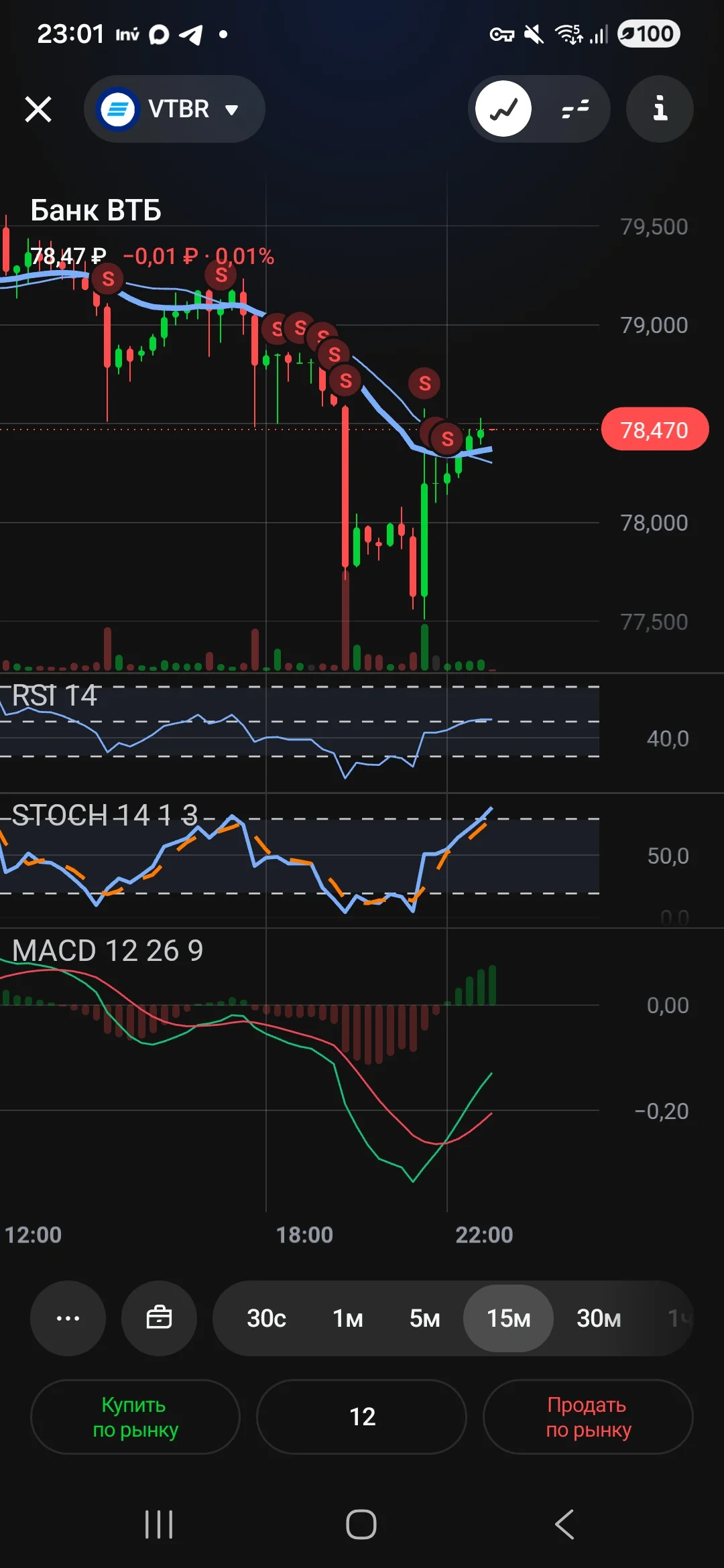Tap the VPN key status icon
Viewport: 724px width, 1568px height.
pyautogui.click(x=501, y=34)
